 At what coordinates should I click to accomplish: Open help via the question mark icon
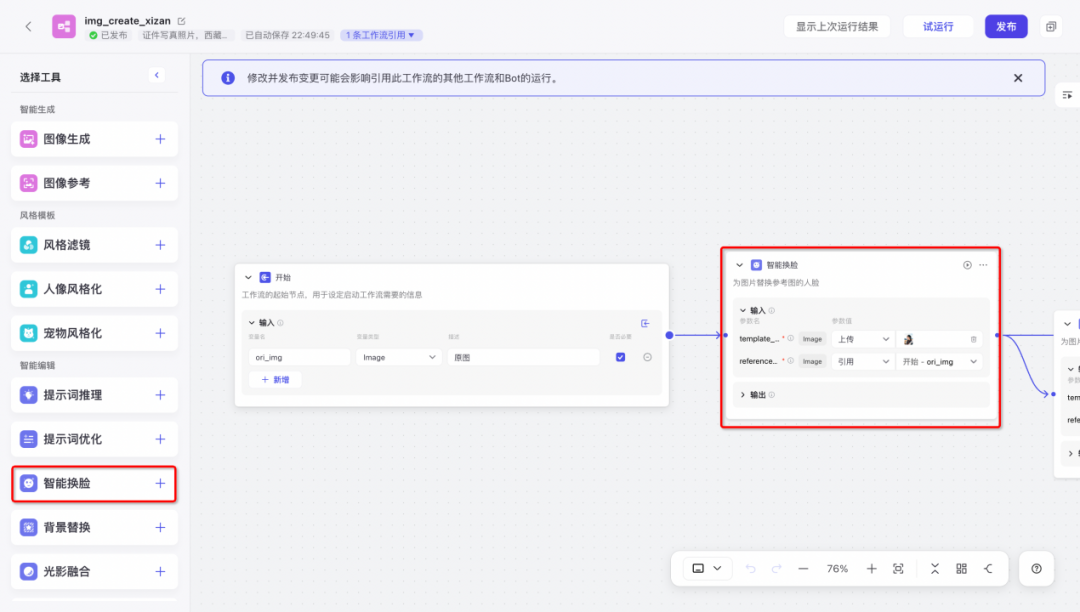click(1036, 568)
